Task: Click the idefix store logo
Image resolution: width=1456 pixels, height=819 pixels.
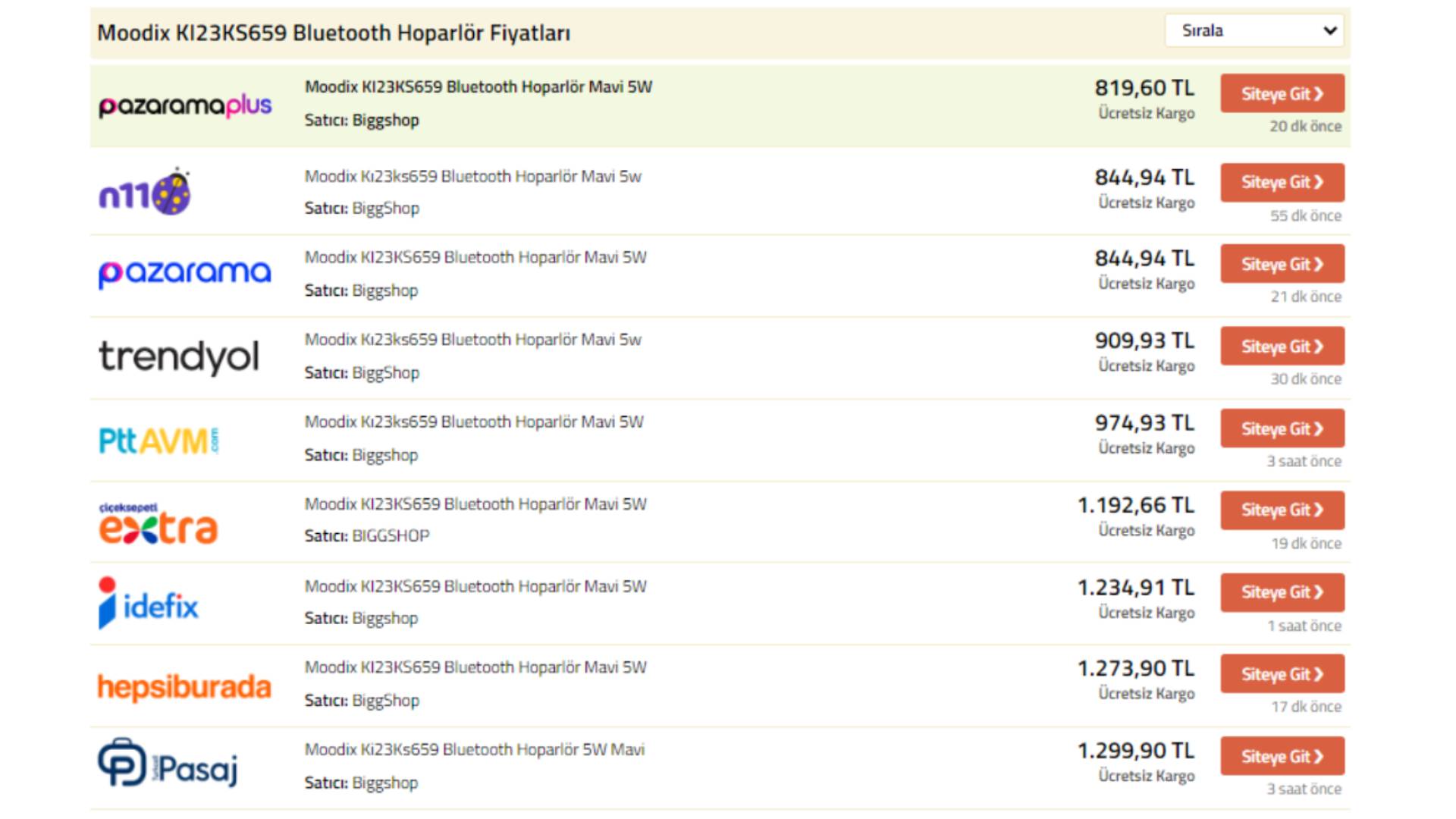Action: [149, 604]
